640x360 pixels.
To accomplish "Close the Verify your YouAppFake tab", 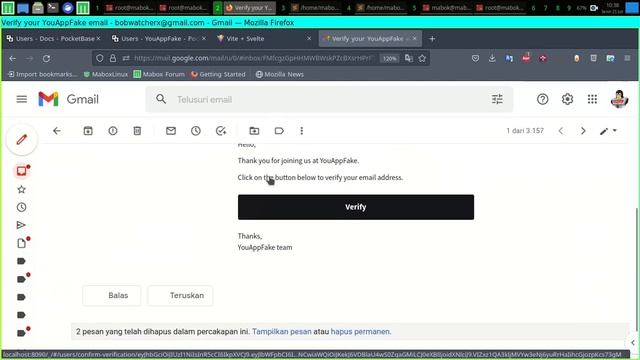I will click(415, 38).
